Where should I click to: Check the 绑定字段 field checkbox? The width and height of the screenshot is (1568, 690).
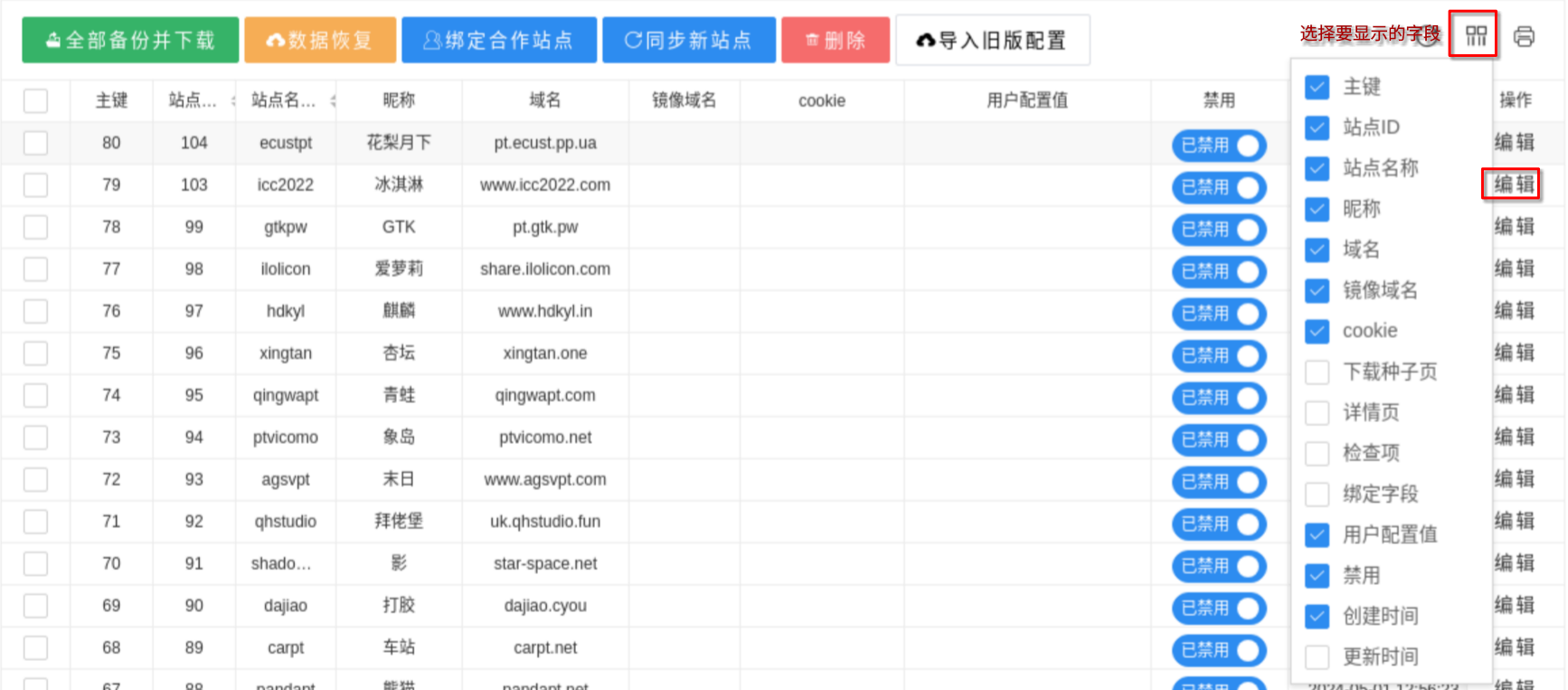point(1318,494)
